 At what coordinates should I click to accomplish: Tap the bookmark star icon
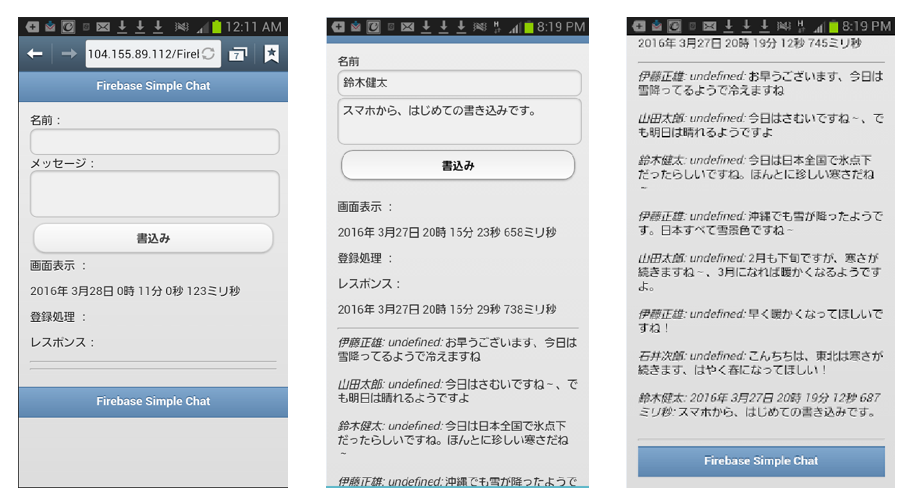pos(271,54)
